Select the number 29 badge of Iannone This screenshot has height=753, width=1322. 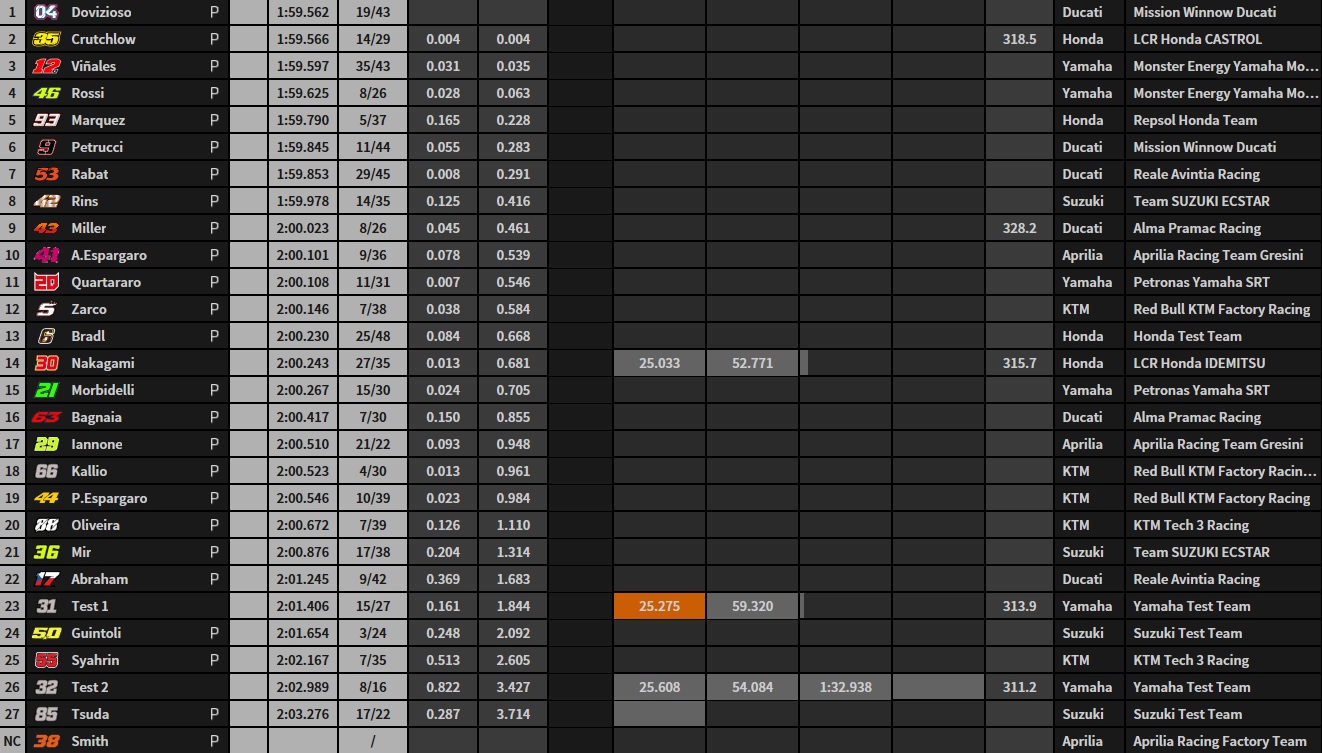coord(46,444)
